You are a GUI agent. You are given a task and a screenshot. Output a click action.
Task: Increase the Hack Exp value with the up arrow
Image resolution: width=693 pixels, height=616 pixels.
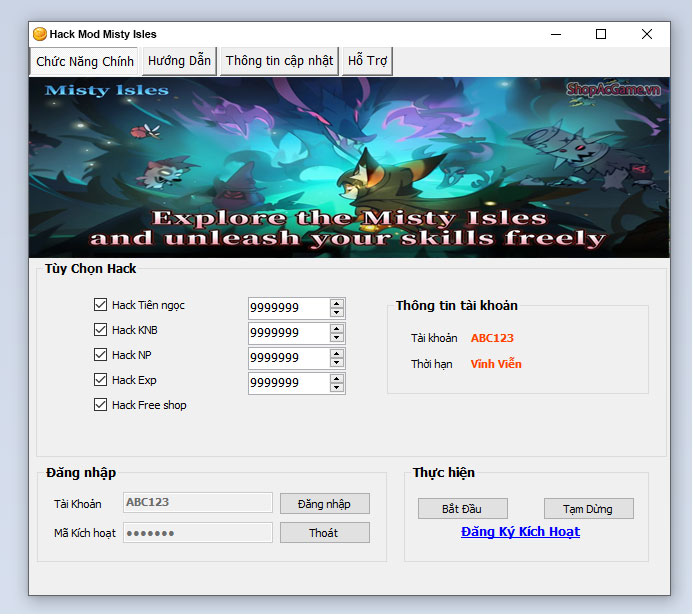click(x=337, y=379)
